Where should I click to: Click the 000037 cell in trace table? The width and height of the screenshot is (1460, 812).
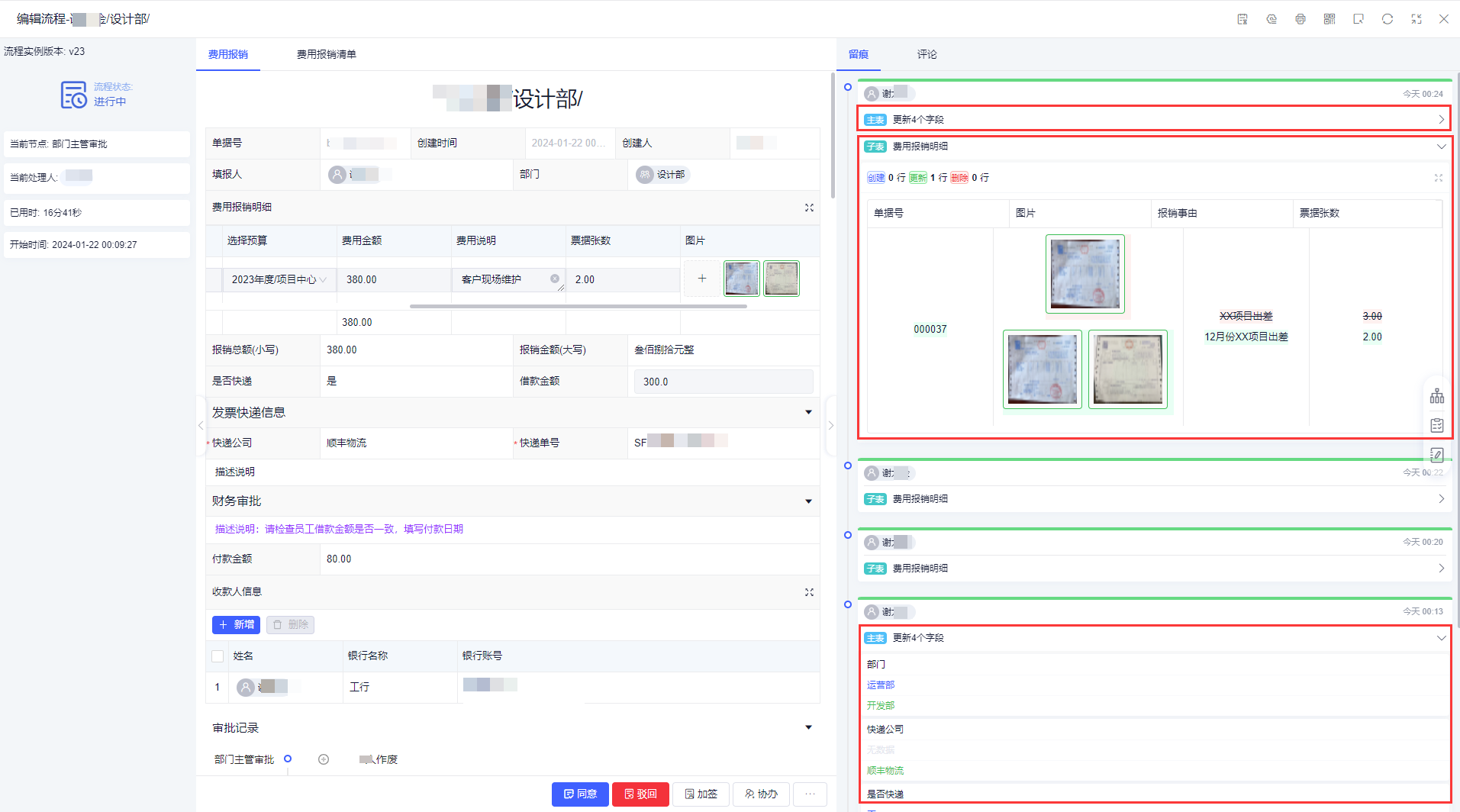click(930, 330)
